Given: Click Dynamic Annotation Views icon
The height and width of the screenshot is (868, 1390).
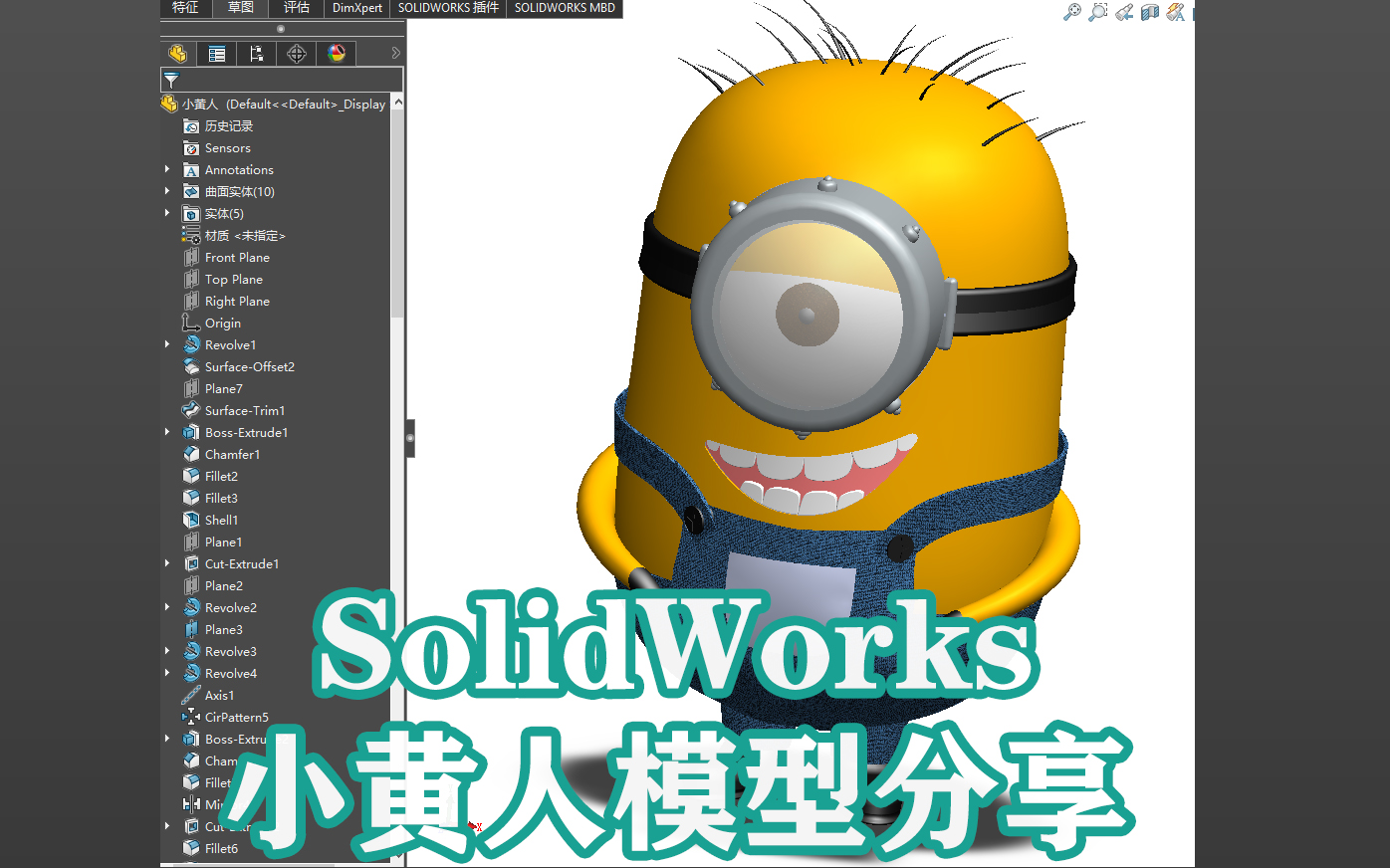Looking at the screenshot, I should click(1176, 12).
